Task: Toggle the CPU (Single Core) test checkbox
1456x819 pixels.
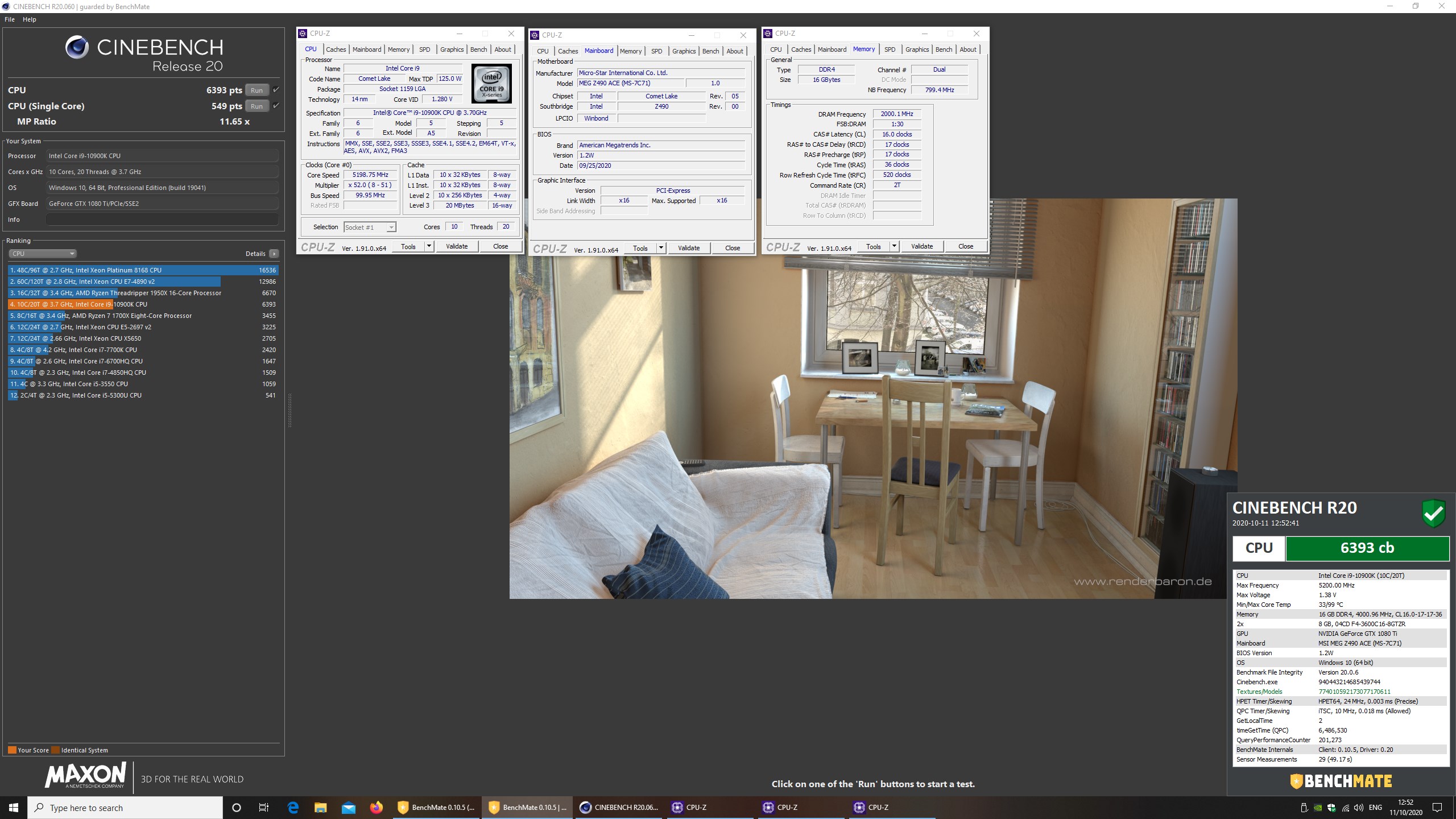Action: click(x=276, y=106)
